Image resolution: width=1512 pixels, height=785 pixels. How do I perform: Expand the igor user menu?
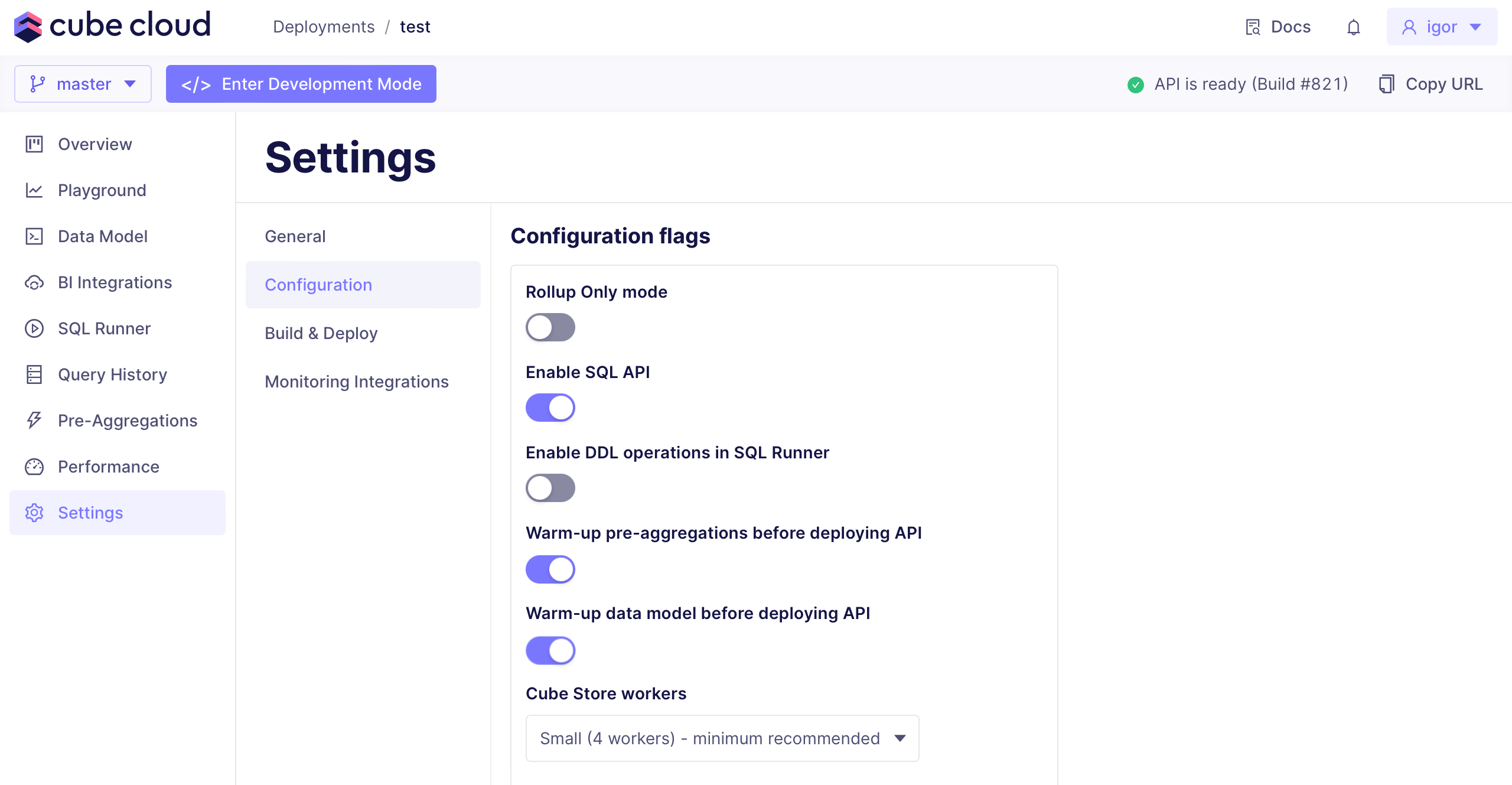point(1441,27)
